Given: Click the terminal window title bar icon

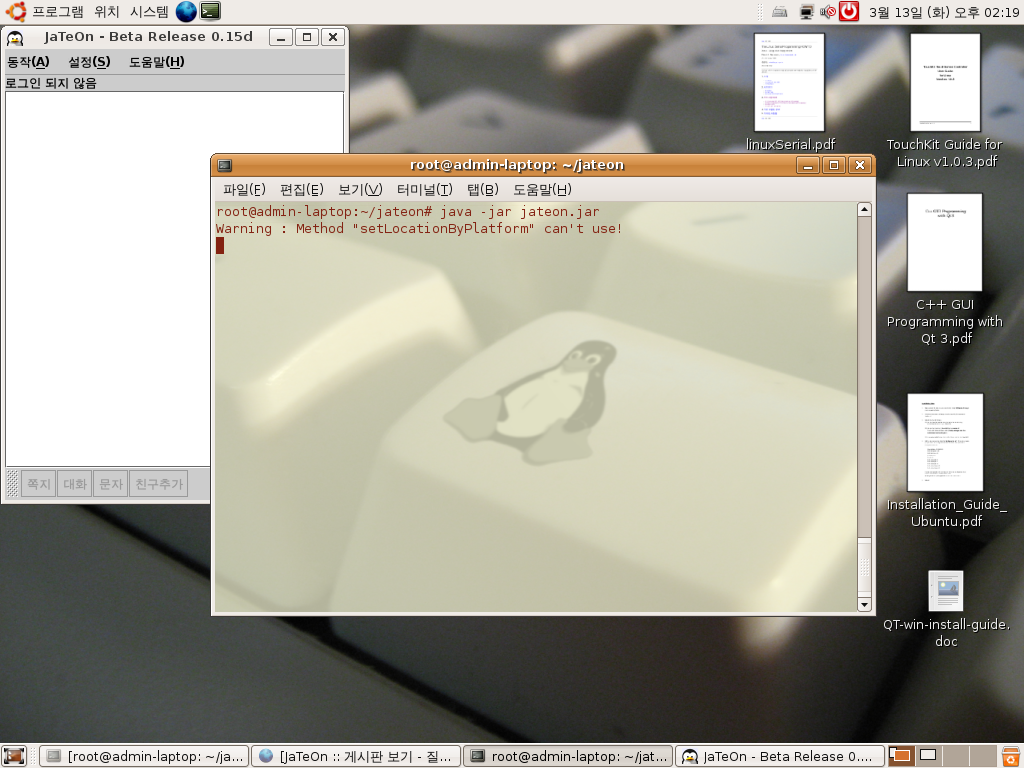Looking at the screenshot, I should 225,165.
